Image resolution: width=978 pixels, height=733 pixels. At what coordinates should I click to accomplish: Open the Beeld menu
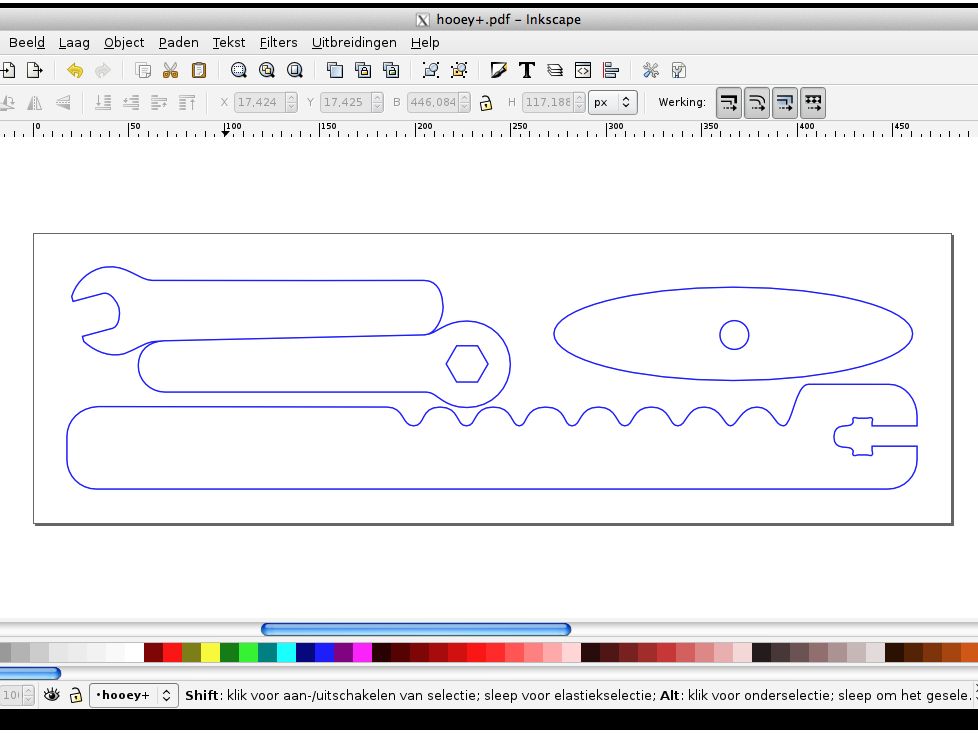(26, 42)
